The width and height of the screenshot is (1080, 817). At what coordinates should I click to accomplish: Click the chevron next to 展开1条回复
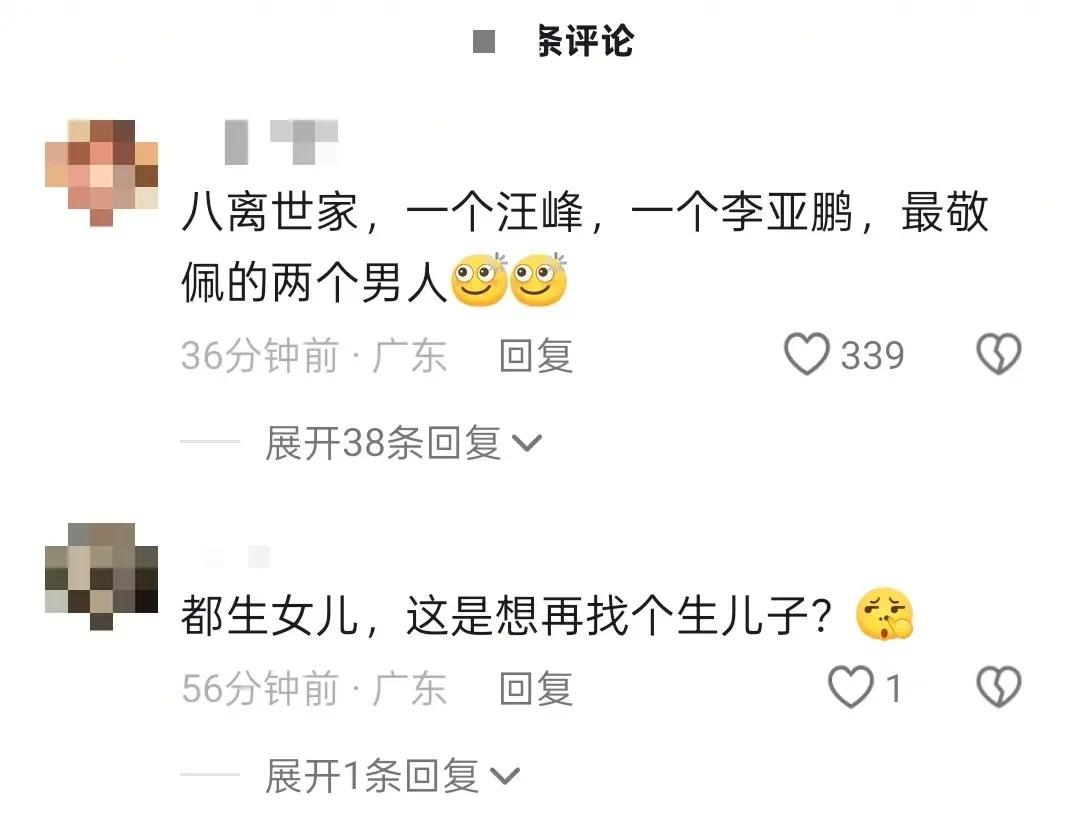pos(505,776)
